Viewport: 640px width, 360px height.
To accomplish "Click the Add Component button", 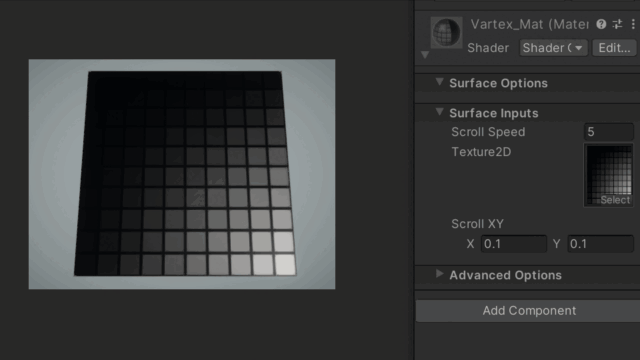I will pyautogui.click(x=529, y=311).
